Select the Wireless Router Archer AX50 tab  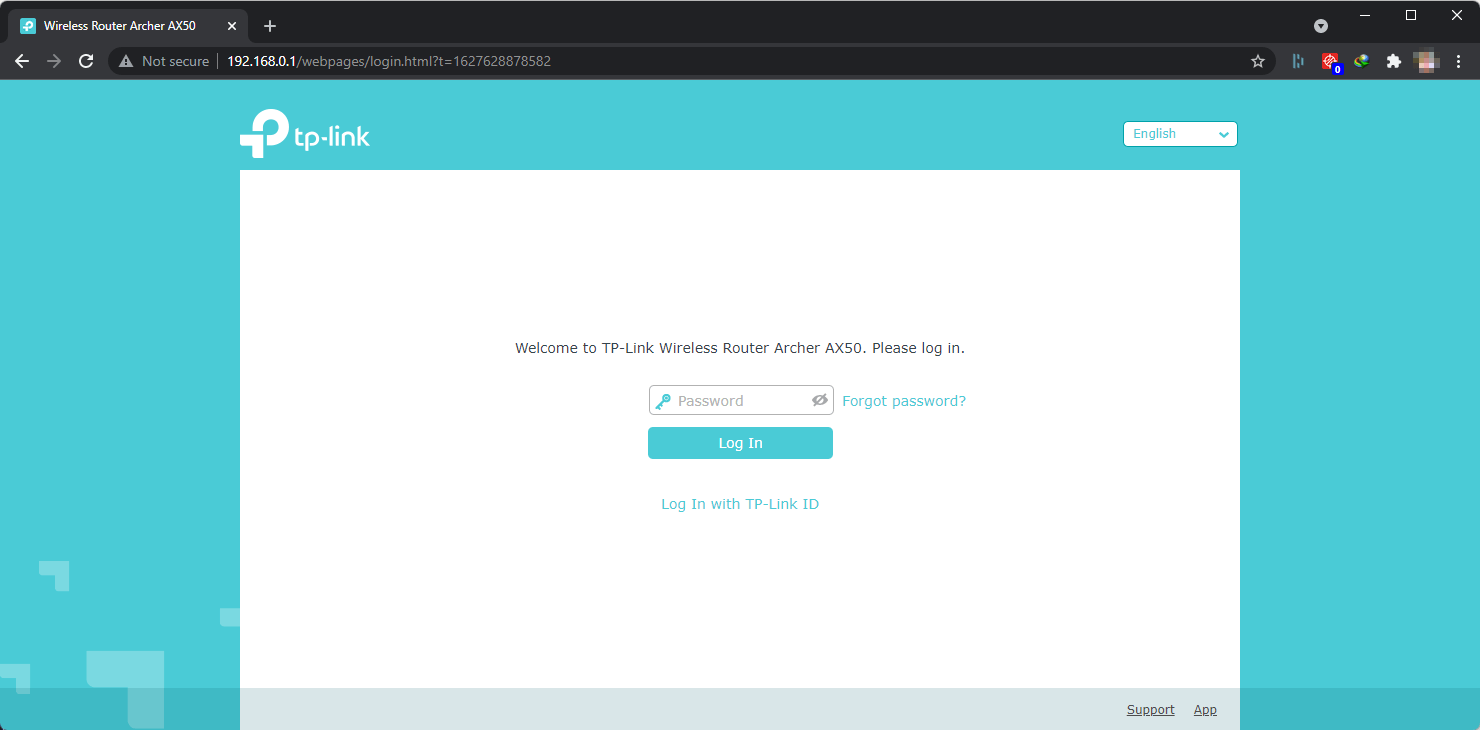128,26
